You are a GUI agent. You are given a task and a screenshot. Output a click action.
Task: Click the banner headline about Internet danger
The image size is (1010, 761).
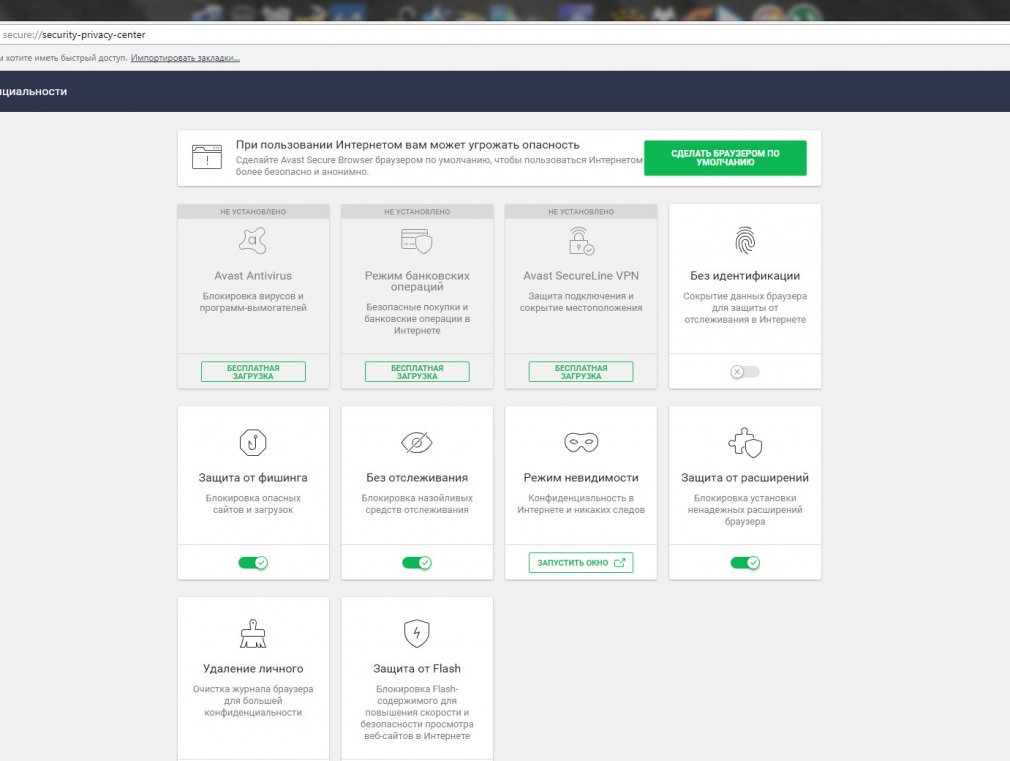pos(408,145)
